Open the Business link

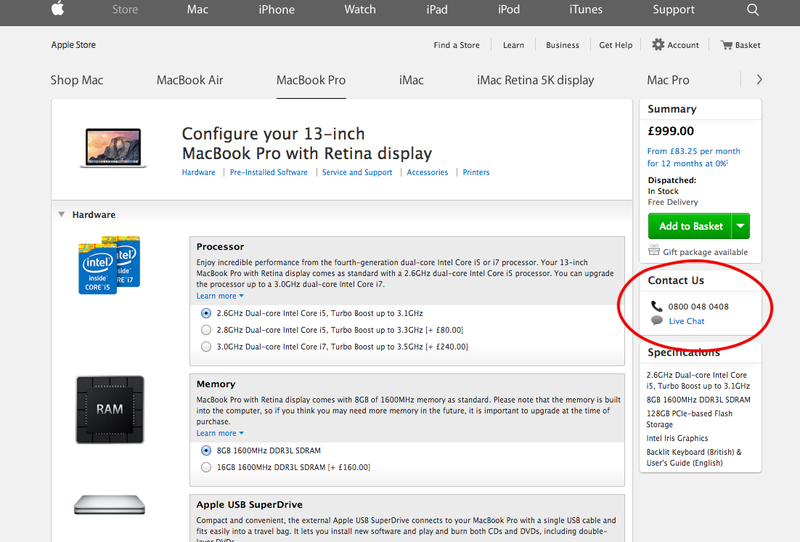[x=562, y=45]
